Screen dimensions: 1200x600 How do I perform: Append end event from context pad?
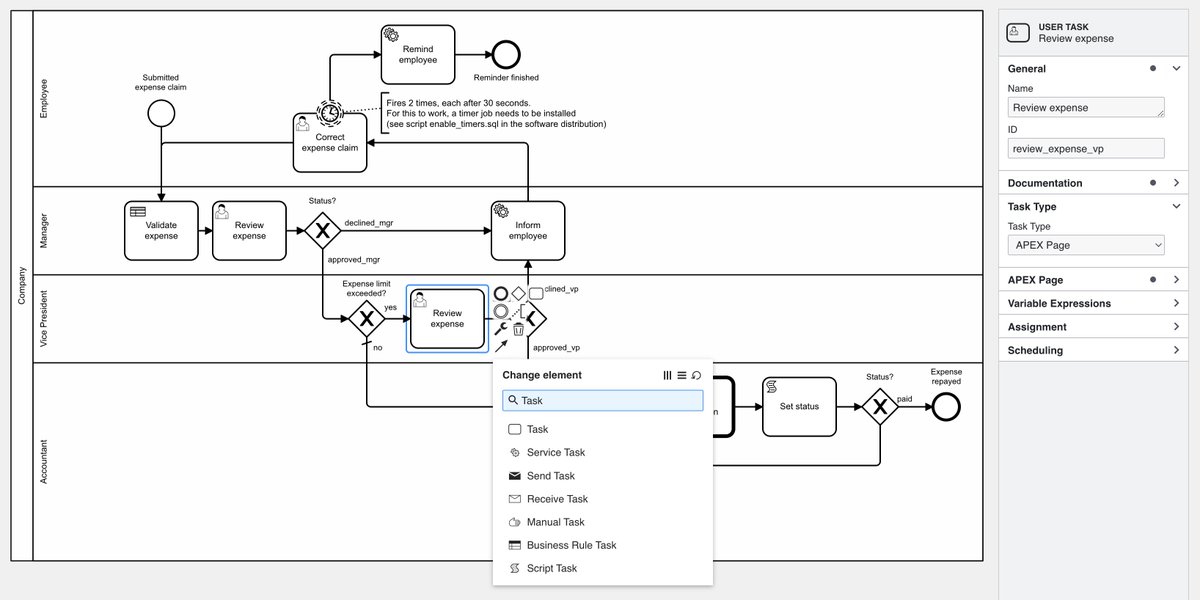[501, 293]
